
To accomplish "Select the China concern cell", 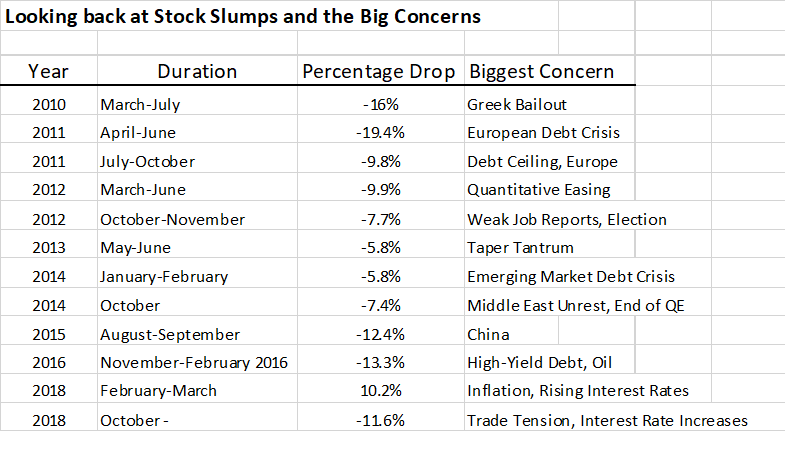I will pos(488,334).
